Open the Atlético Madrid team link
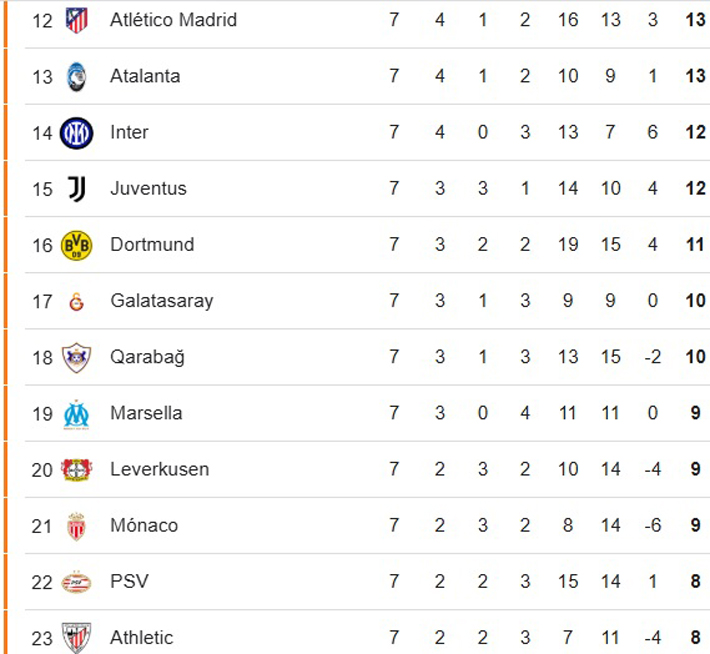Image resolution: width=710 pixels, height=654 pixels. [x=173, y=20]
